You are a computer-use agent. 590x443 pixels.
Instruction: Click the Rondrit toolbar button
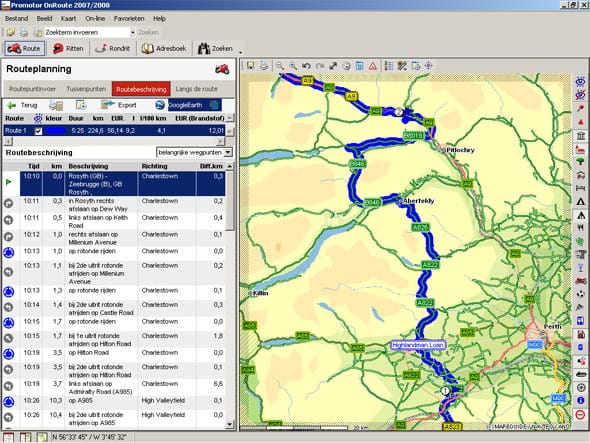(113, 48)
